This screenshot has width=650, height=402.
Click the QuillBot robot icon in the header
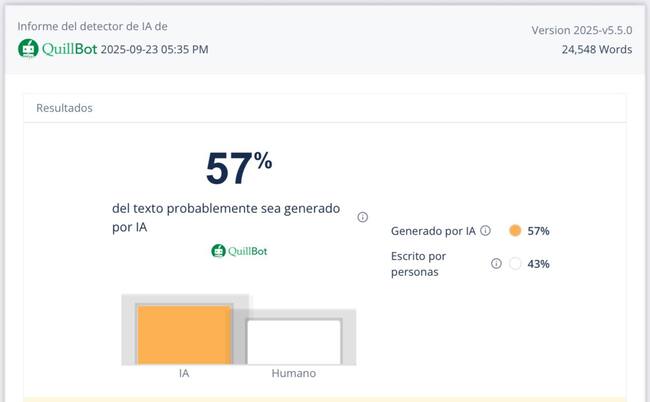[28, 48]
